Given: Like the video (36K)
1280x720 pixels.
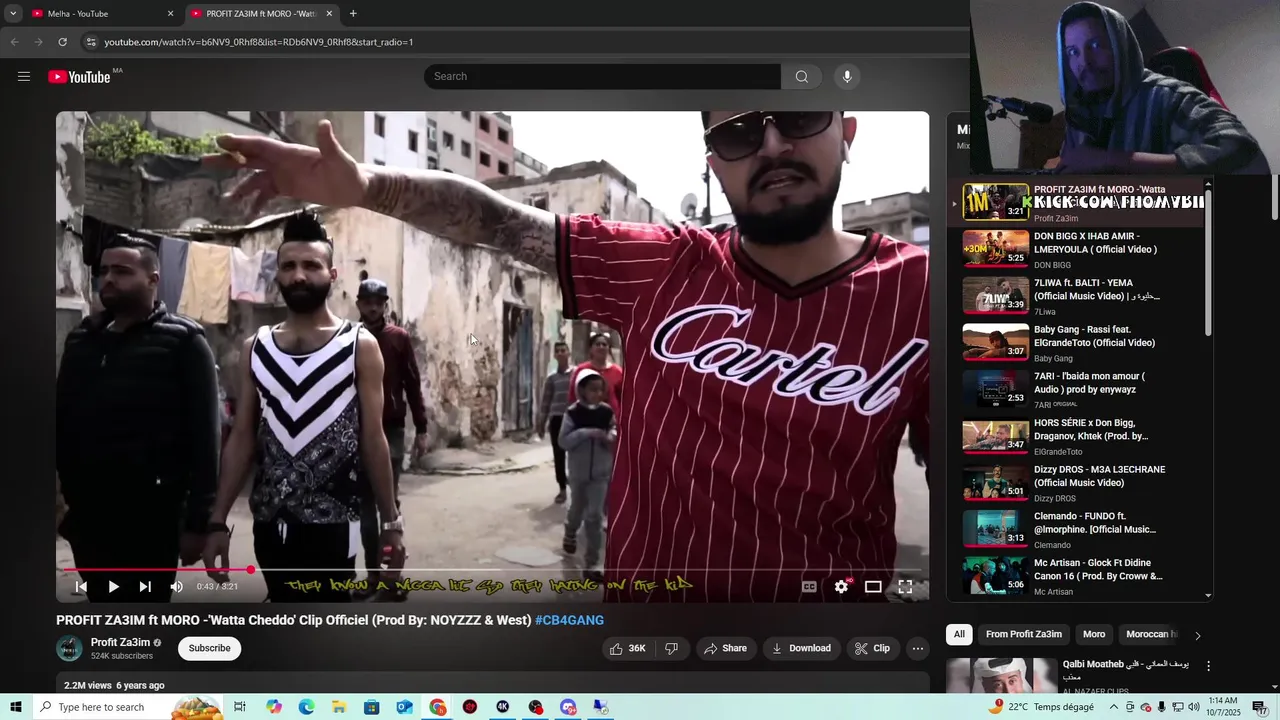Looking at the screenshot, I should pyautogui.click(x=627, y=648).
